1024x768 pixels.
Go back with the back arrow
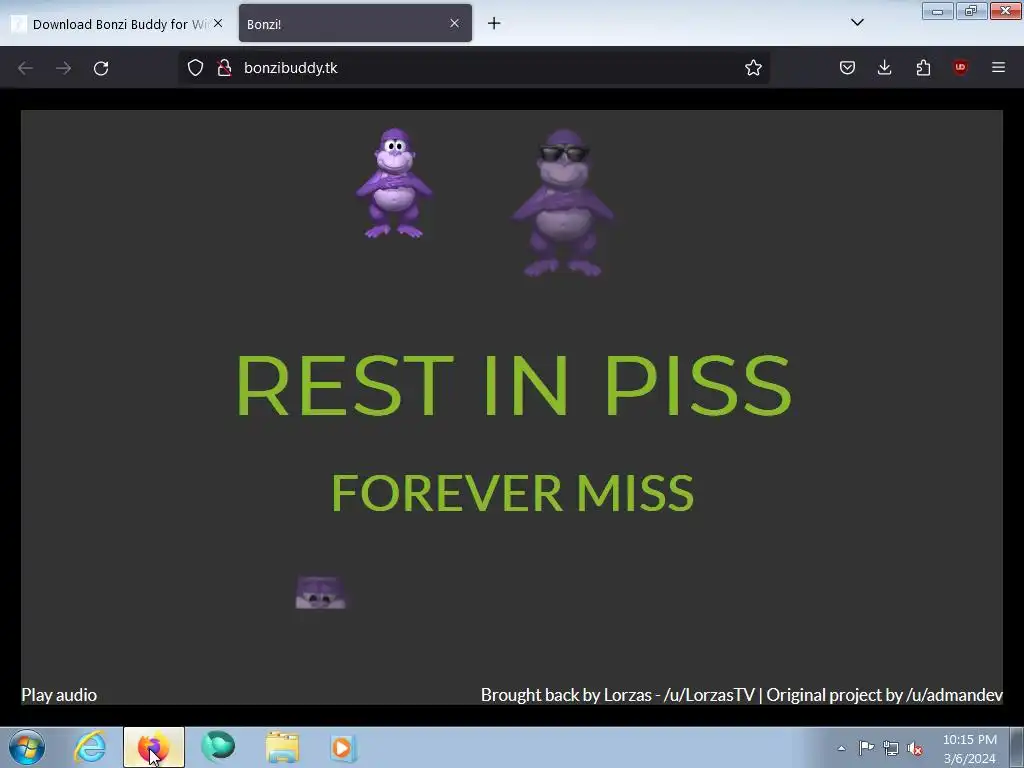point(25,68)
